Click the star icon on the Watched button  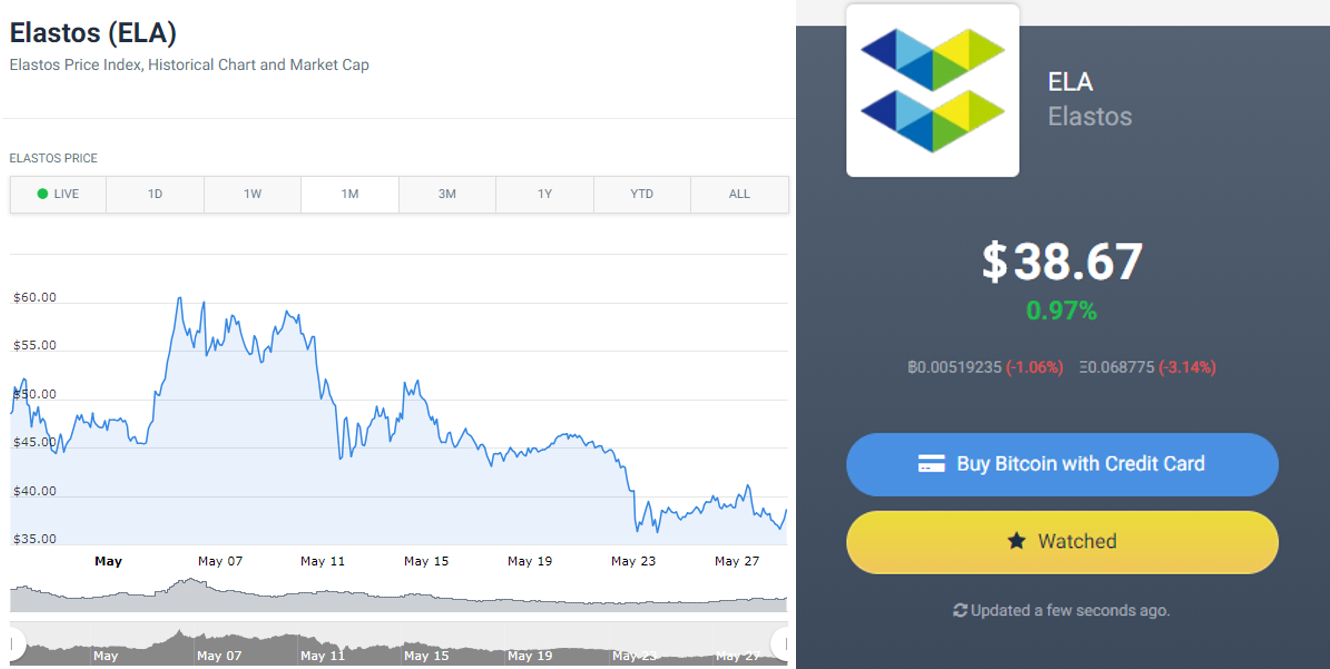pos(1016,541)
